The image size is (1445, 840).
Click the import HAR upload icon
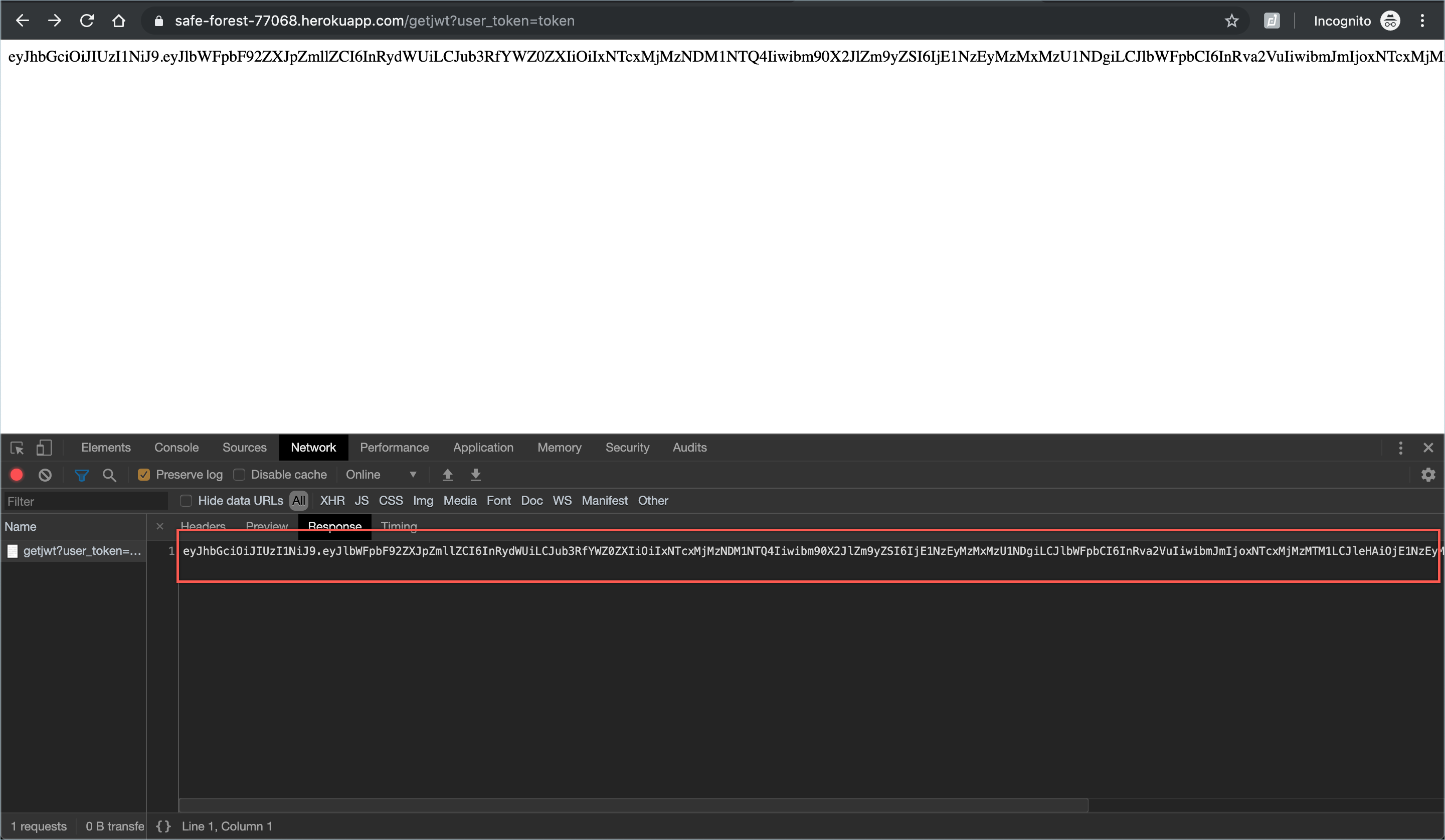pos(447,475)
